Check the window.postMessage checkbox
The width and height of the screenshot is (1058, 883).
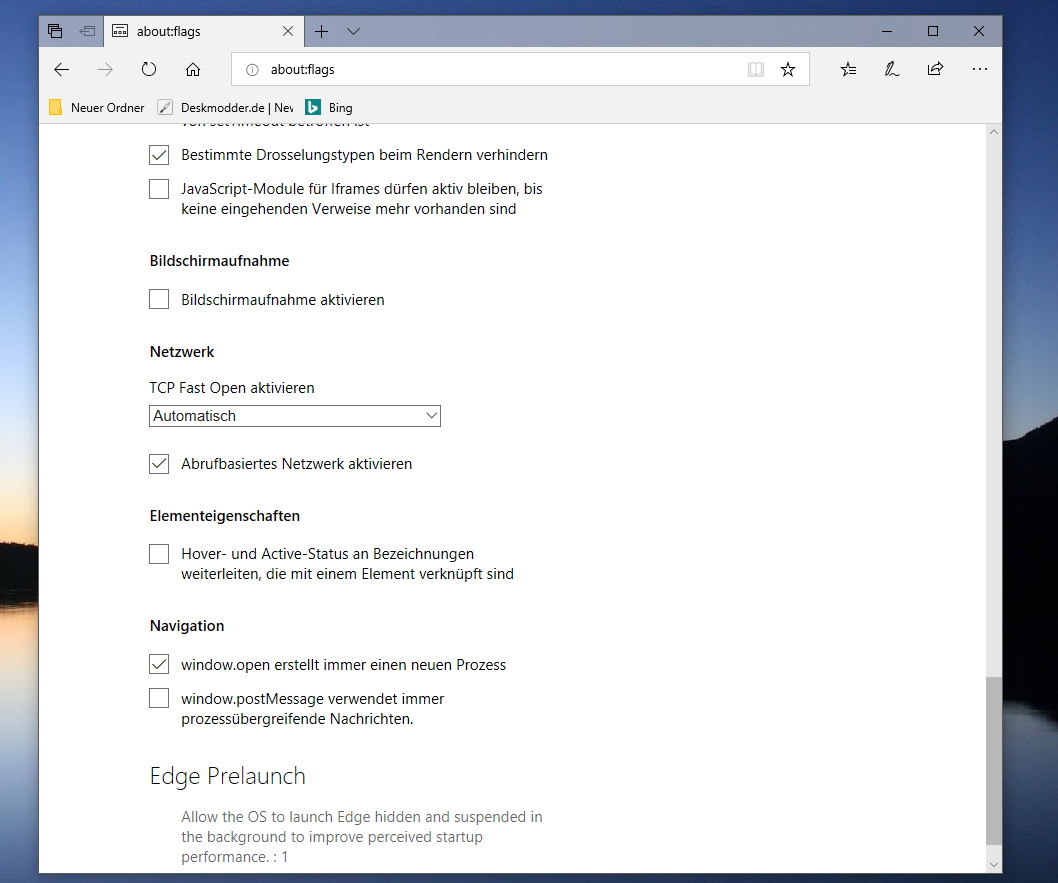(159, 697)
